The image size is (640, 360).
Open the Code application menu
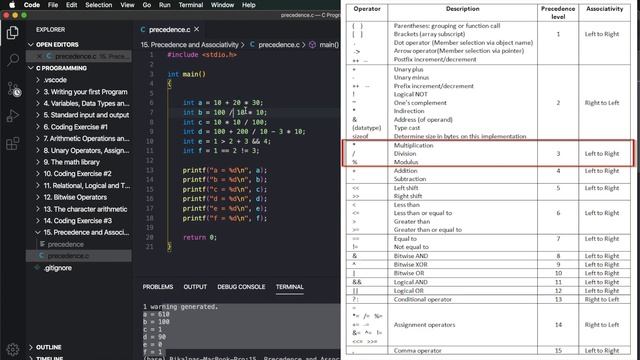(31, 5)
